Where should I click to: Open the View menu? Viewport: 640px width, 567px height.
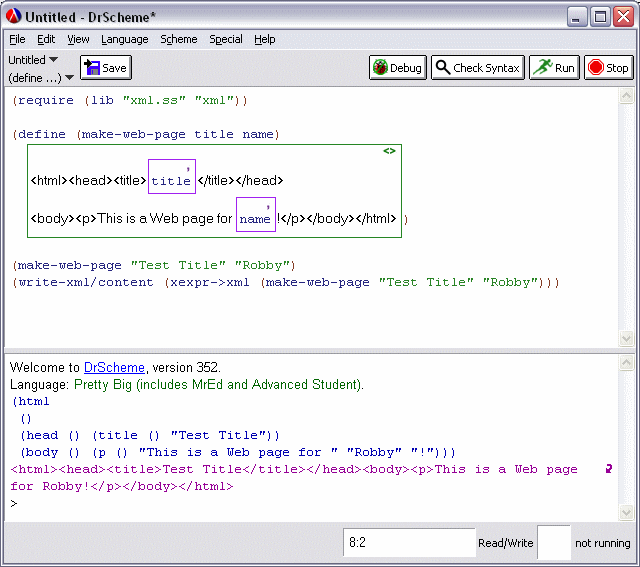78,39
